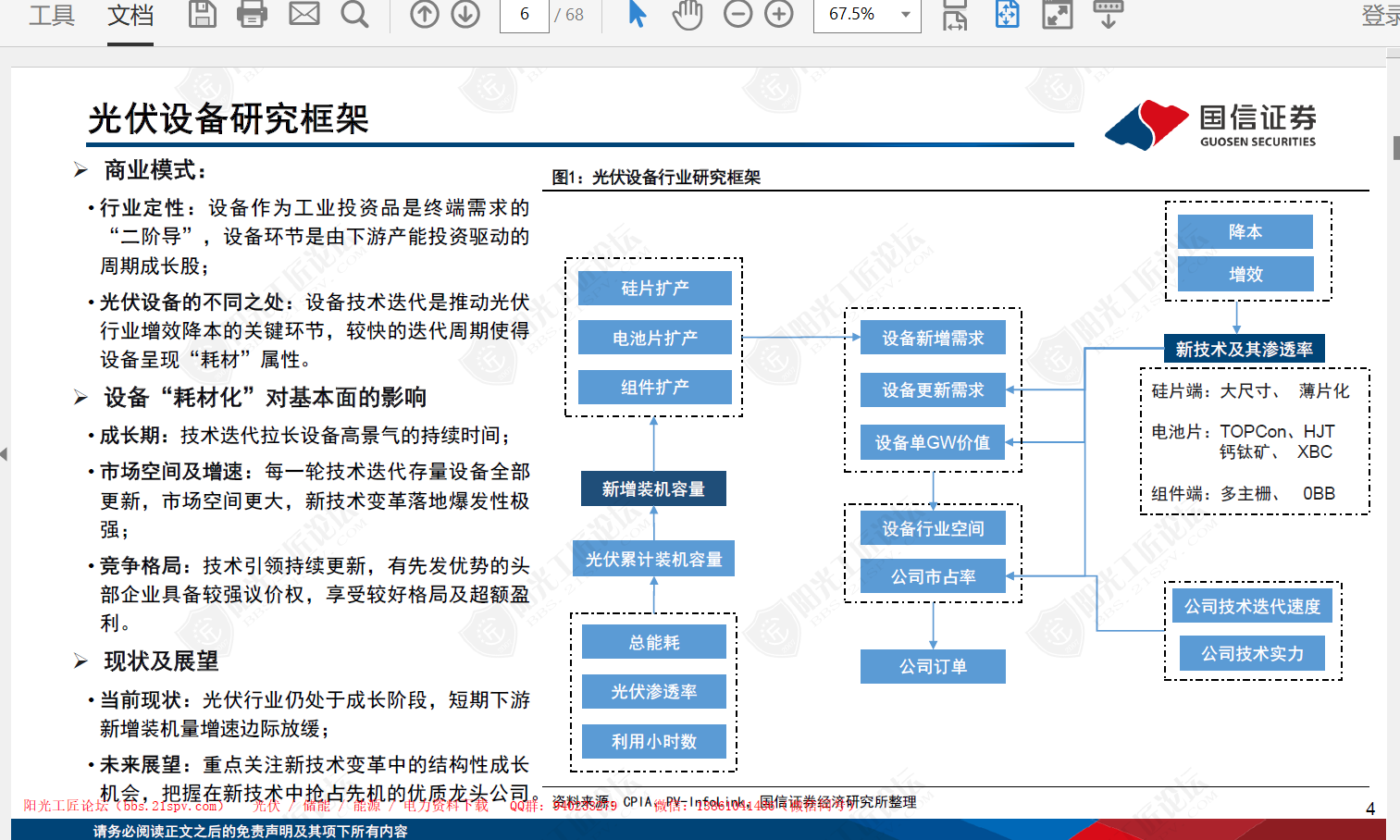Screen dimensions: 1400x840
Task: Click the 现状及展望 heading
Action: pos(161,661)
